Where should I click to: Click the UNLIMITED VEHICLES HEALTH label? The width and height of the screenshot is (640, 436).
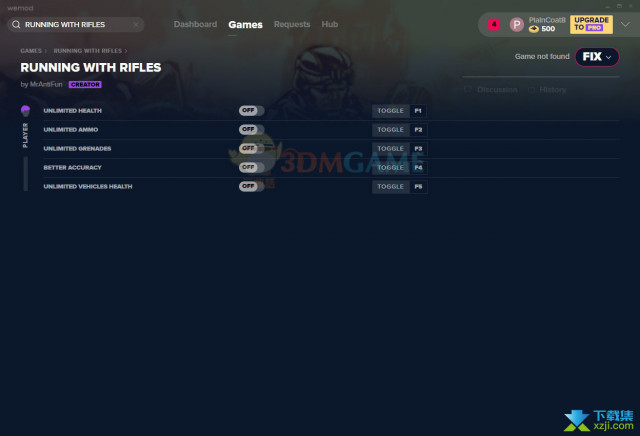[x=88, y=187]
